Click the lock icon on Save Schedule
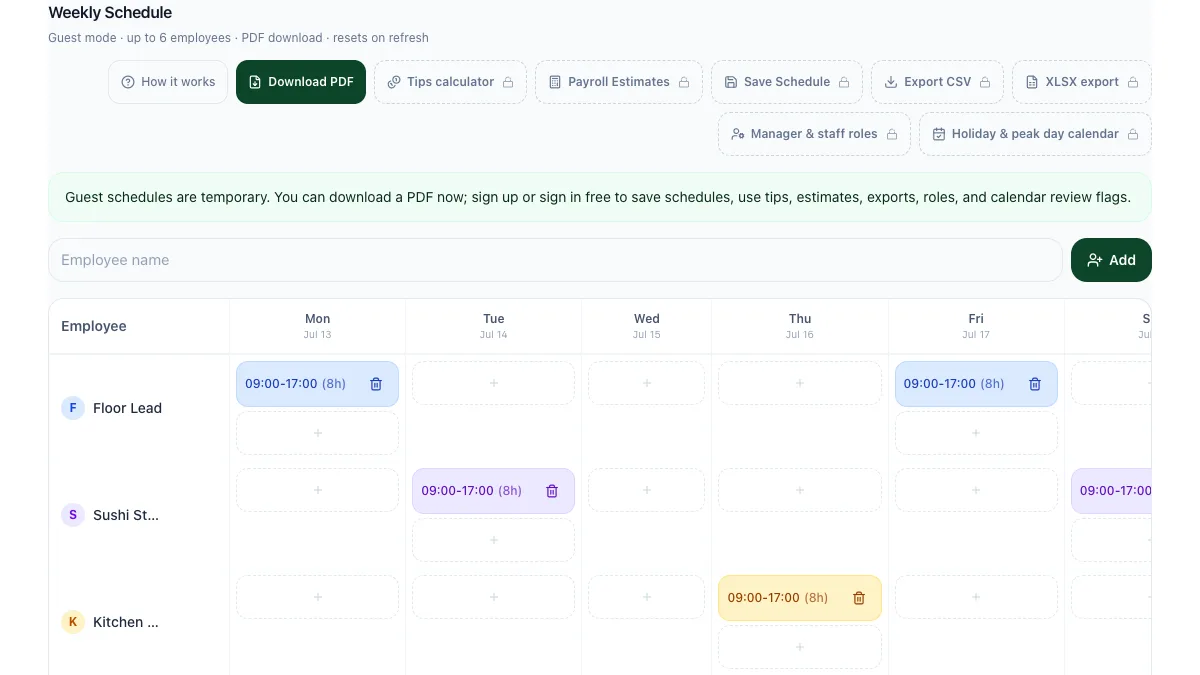1200x675 pixels. pos(844,82)
